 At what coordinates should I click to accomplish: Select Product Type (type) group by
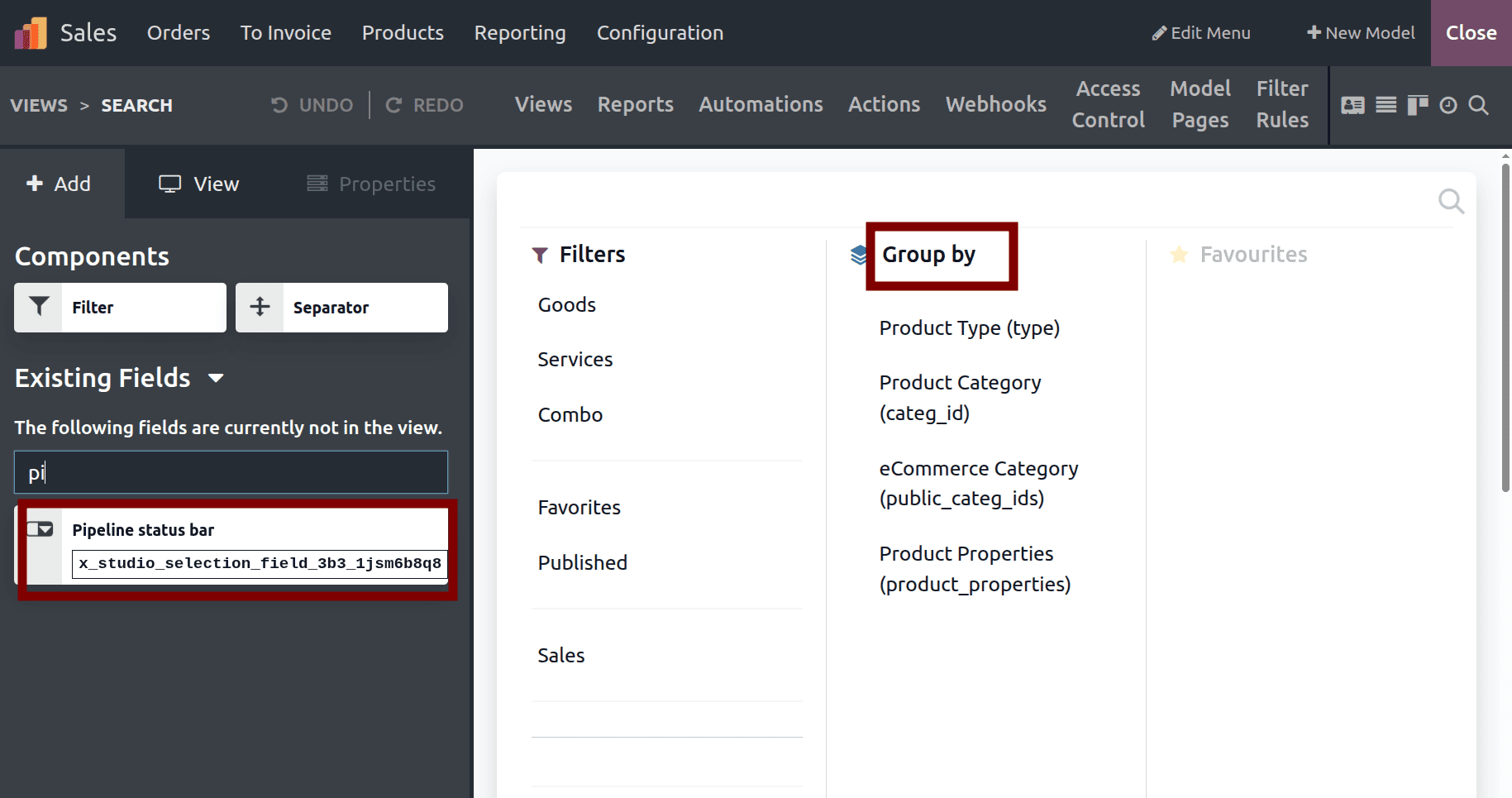pos(969,328)
